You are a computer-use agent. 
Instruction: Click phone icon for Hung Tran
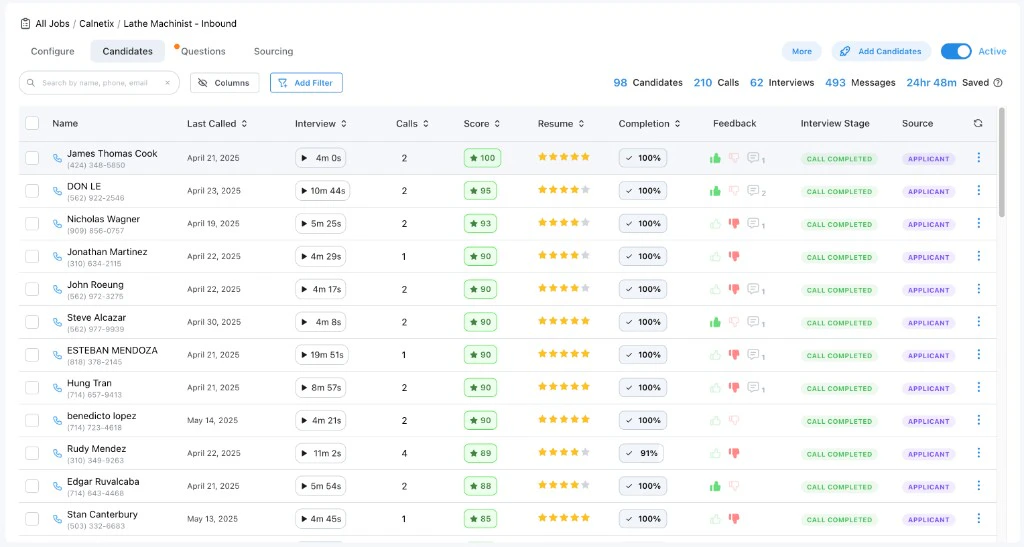(x=57, y=388)
